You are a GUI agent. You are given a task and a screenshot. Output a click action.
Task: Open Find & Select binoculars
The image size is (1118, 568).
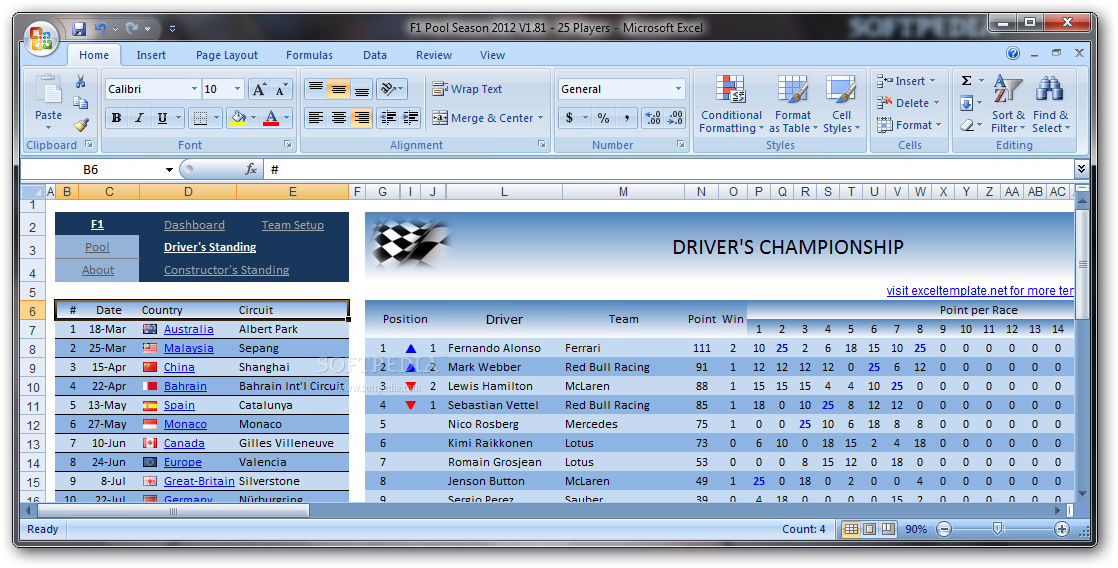coord(1050,103)
